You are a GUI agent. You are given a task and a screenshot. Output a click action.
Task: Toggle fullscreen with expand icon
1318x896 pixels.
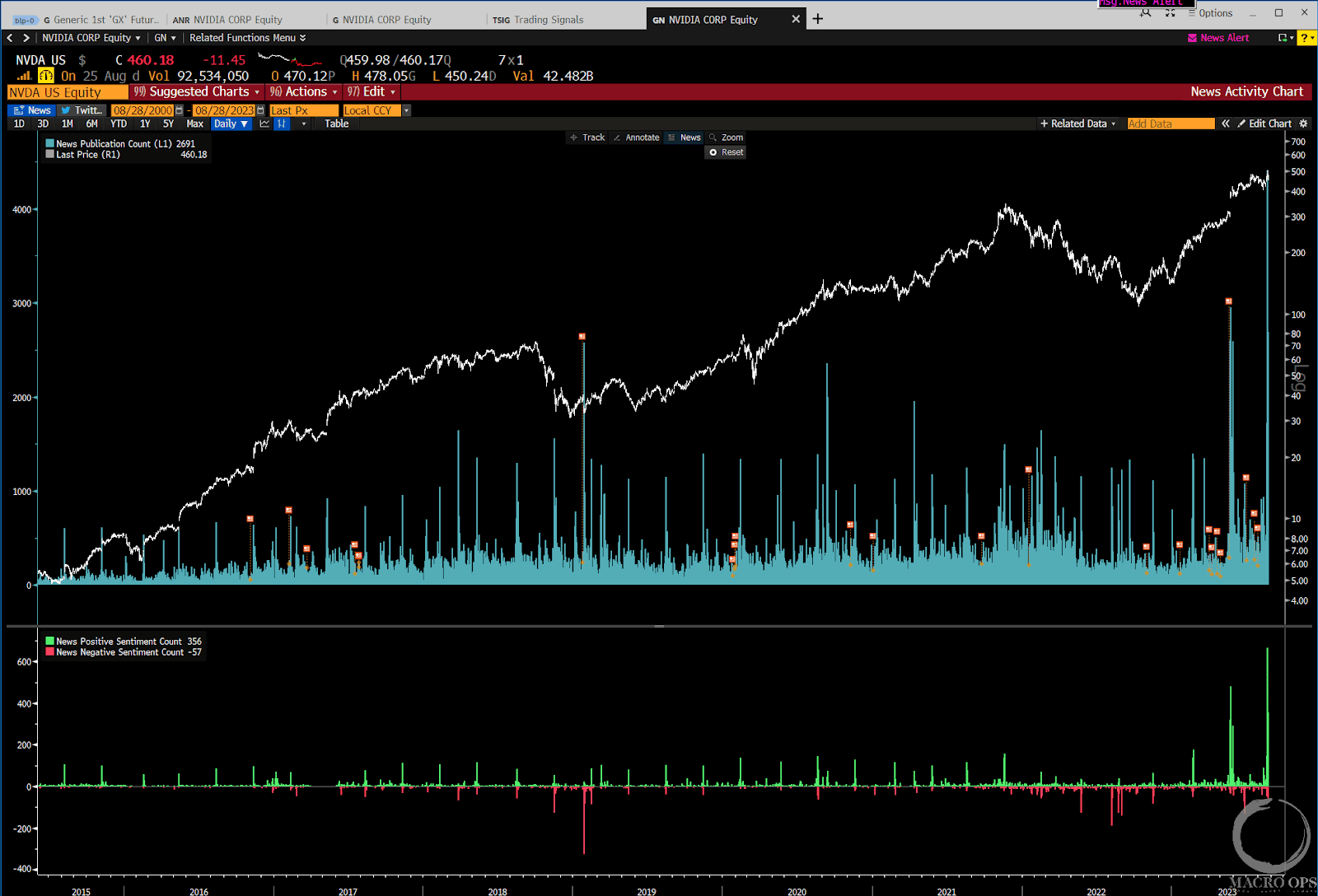coord(1171,13)
